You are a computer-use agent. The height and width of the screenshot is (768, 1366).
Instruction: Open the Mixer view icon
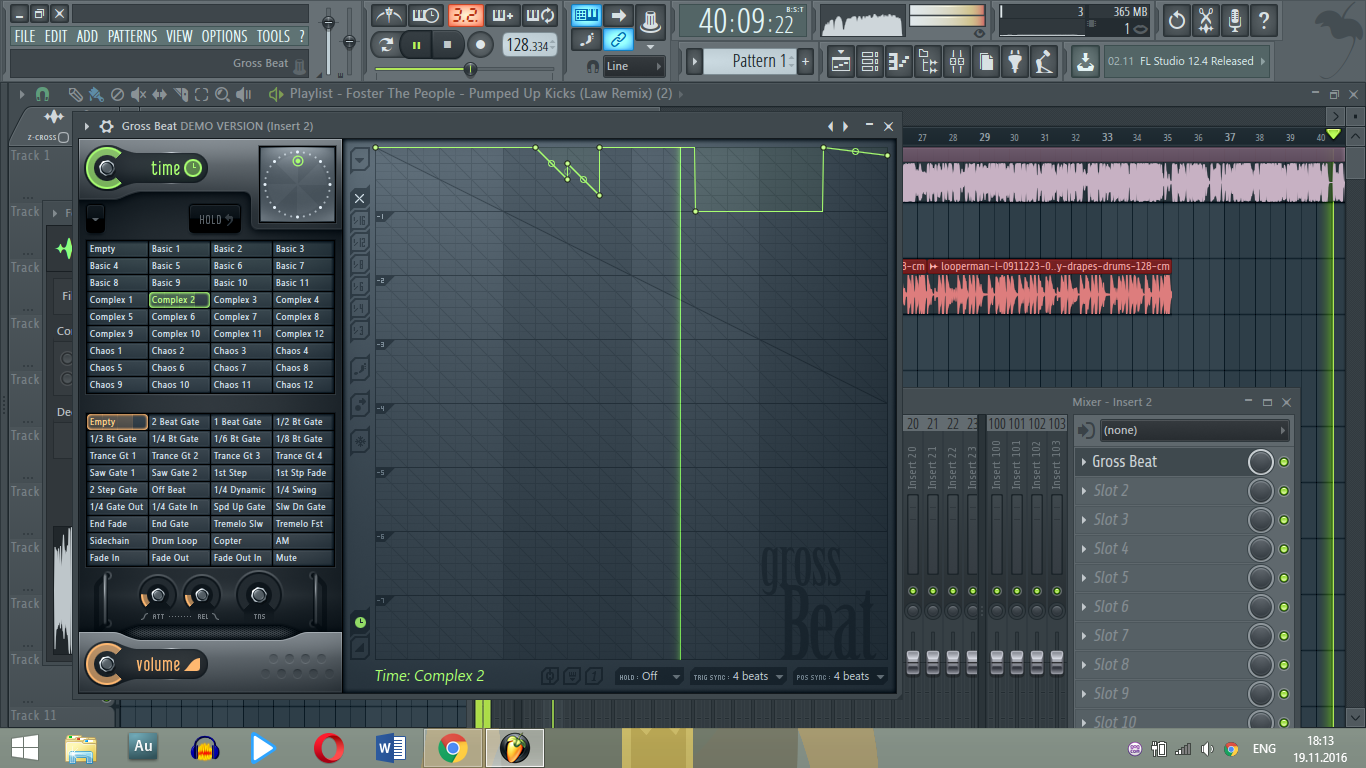click(x=957, y=62)
